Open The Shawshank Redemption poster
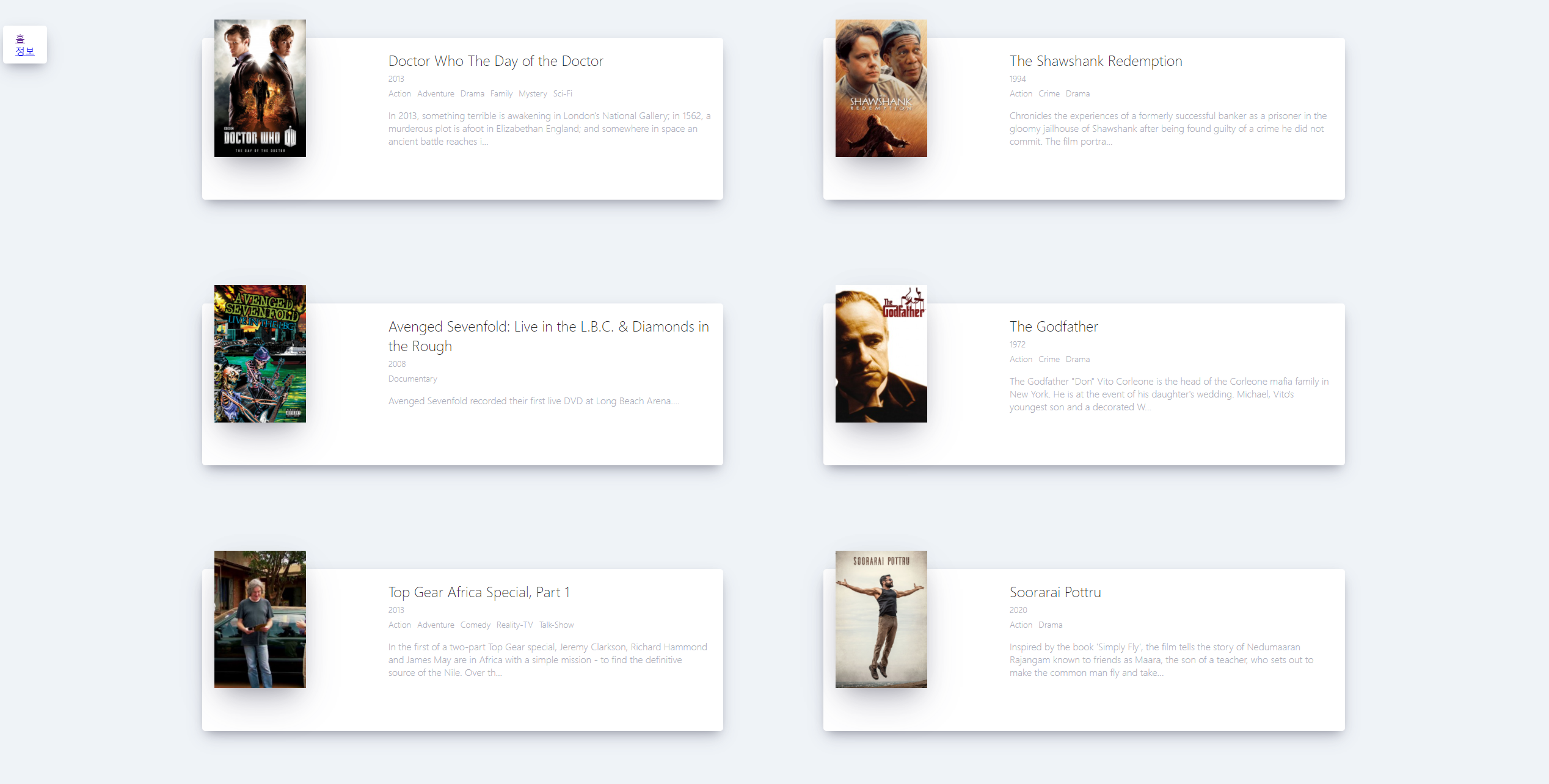This screenshot has width=1549, height=784. click(881, 88)
